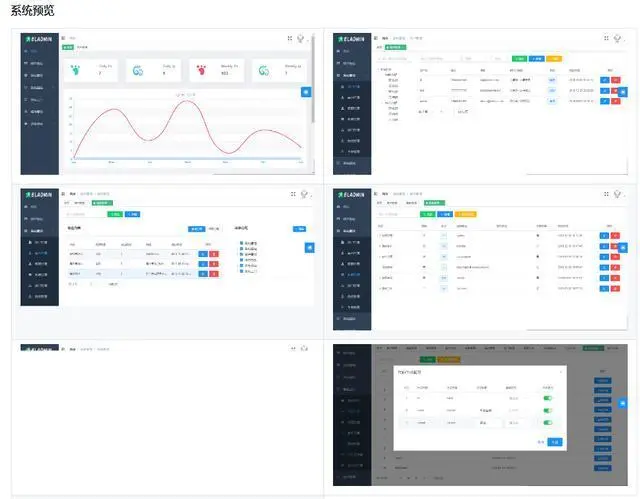Click blue floating settings button beside dashboard chart
The width and height of the screenshot is (640, 499).
click(306, 92)
